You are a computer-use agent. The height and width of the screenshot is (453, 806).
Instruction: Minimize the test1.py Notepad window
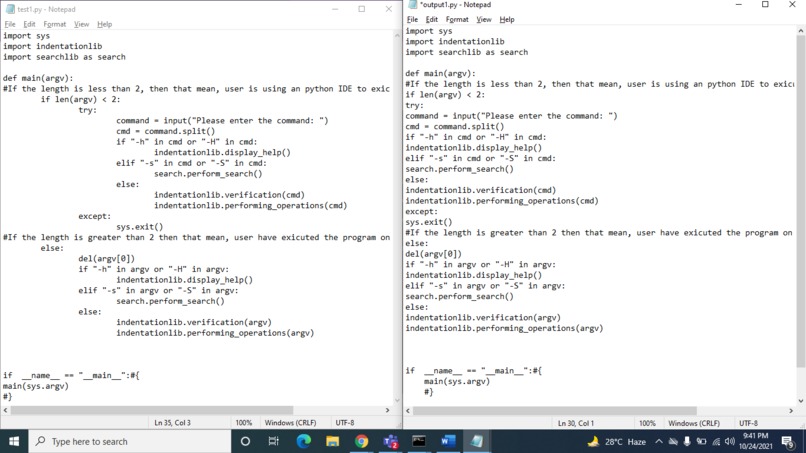[x=335, y=9]
